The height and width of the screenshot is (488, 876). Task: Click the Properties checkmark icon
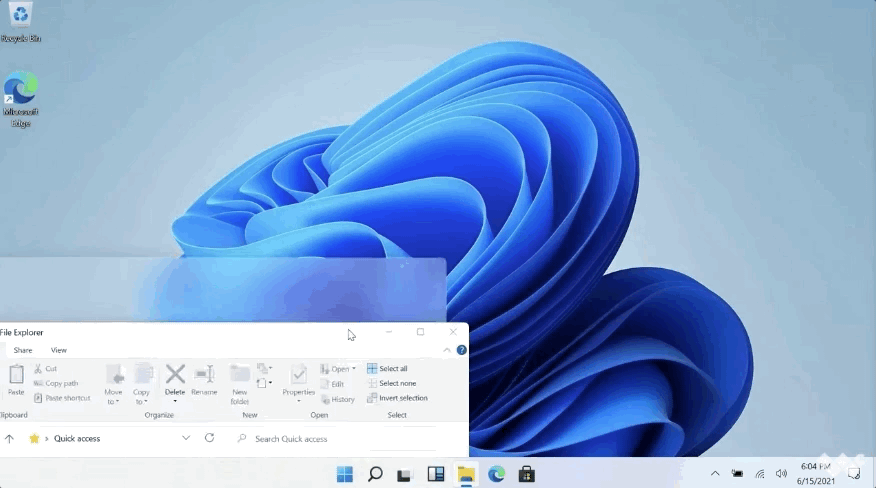pos(298,374)
